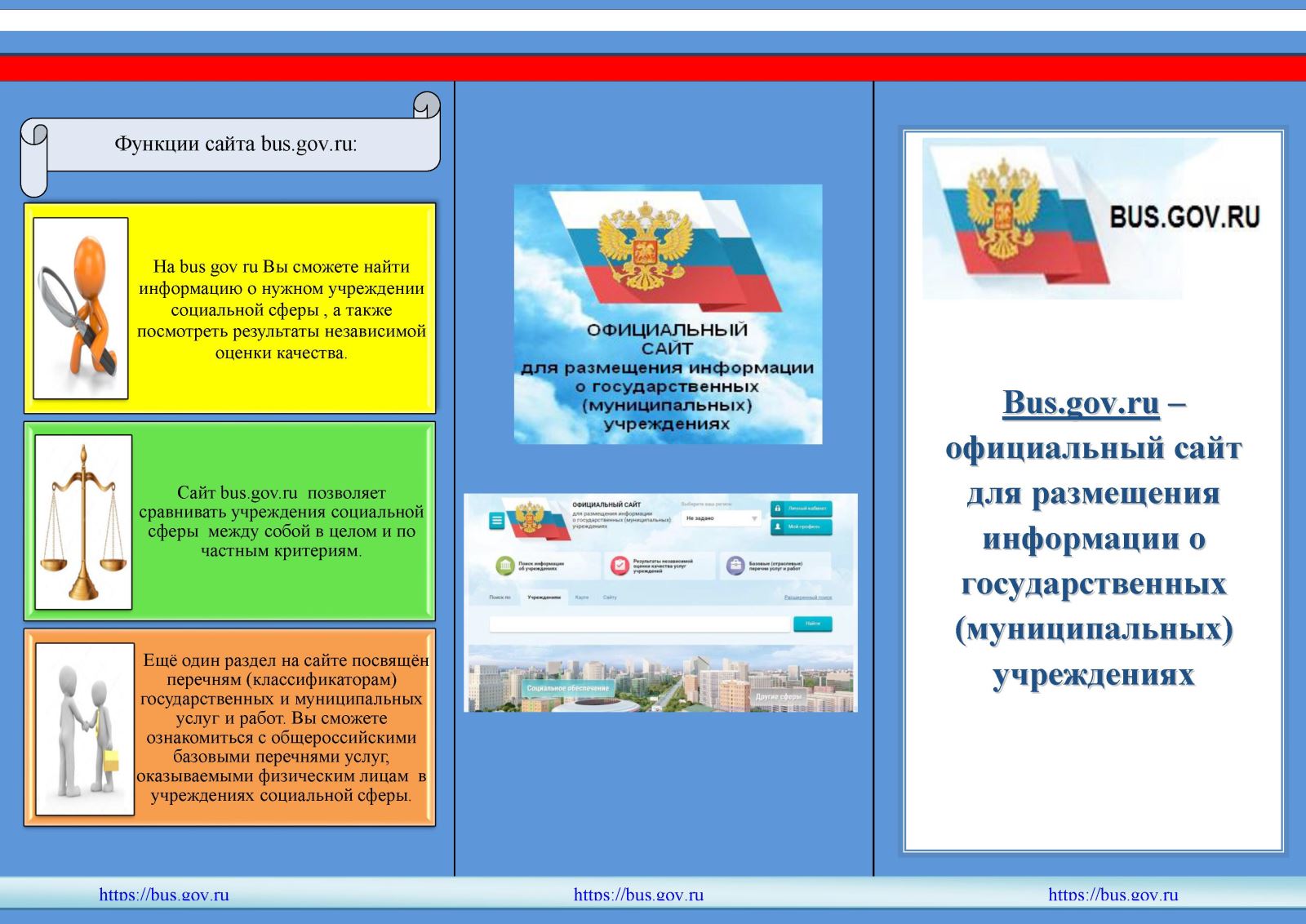Open the 'Не задано' region dropdown
Image resolution: width=1306 pixels, height=924 pixels.
click(x=722, y=518)
